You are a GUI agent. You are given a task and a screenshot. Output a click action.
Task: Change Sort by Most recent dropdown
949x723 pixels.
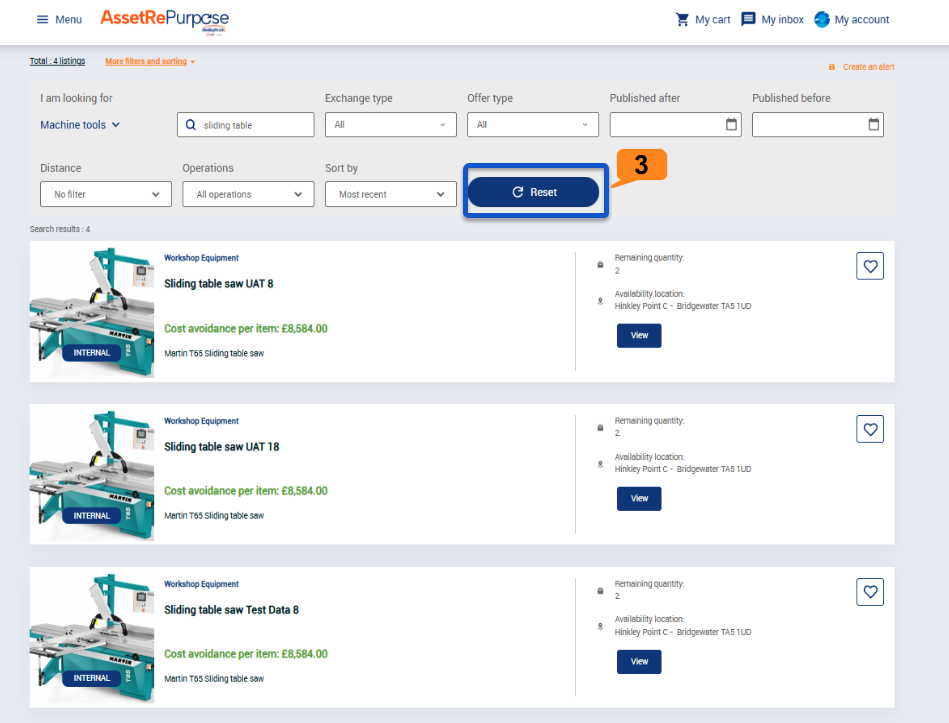[390, 194]
